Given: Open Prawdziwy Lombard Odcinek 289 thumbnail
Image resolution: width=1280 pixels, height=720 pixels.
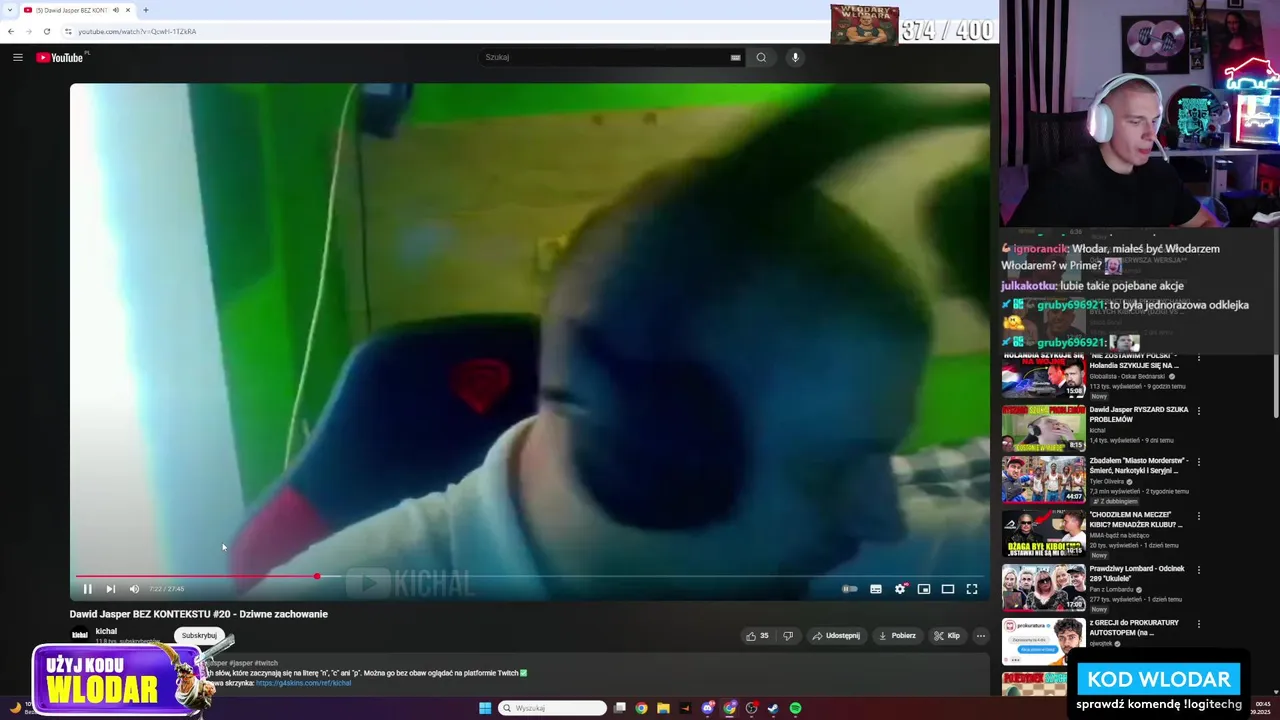Looking at the screenshot, I should pos(1043,587).
